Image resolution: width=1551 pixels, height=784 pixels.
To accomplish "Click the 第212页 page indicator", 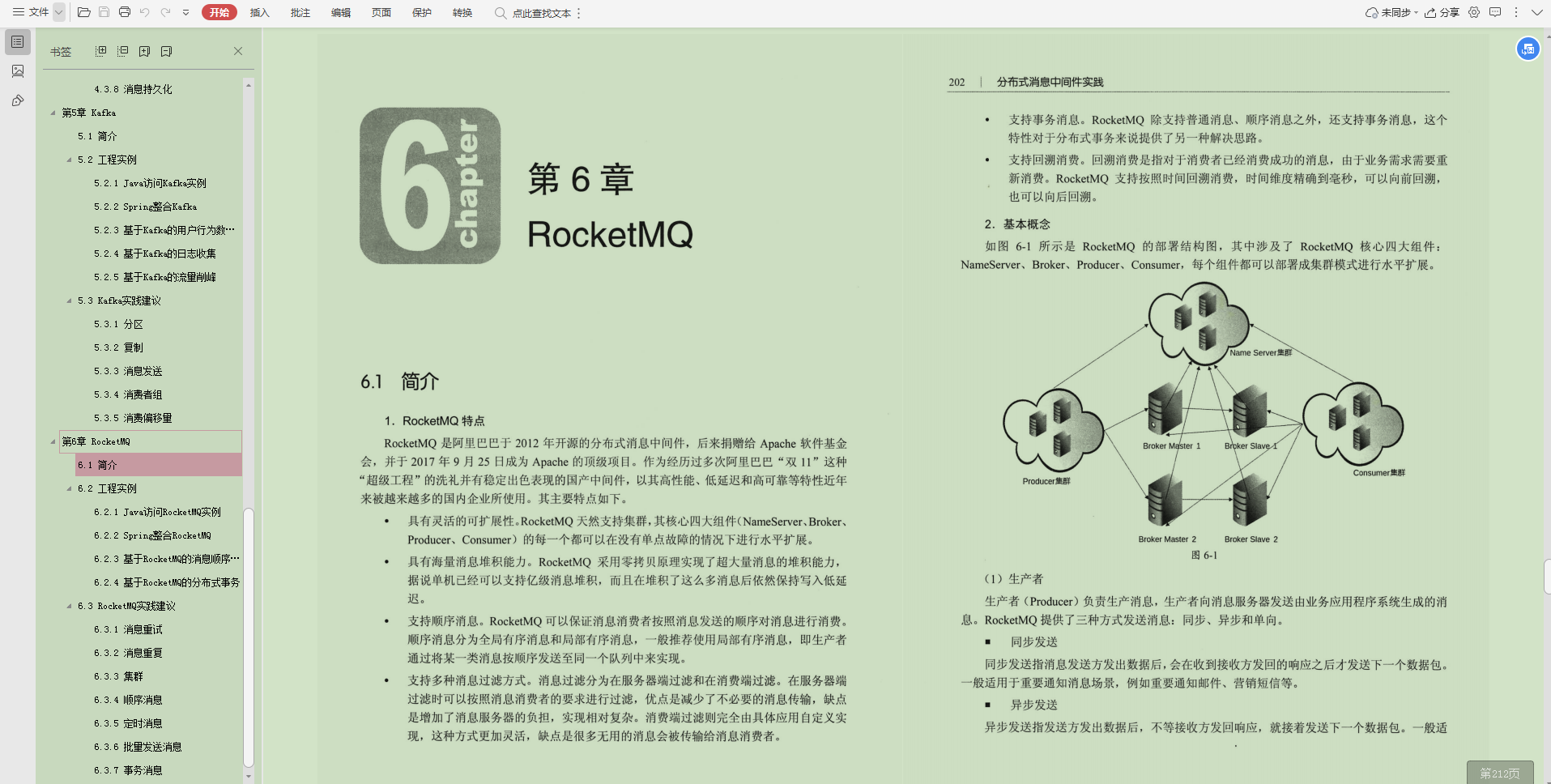I will coord(1500,773).
